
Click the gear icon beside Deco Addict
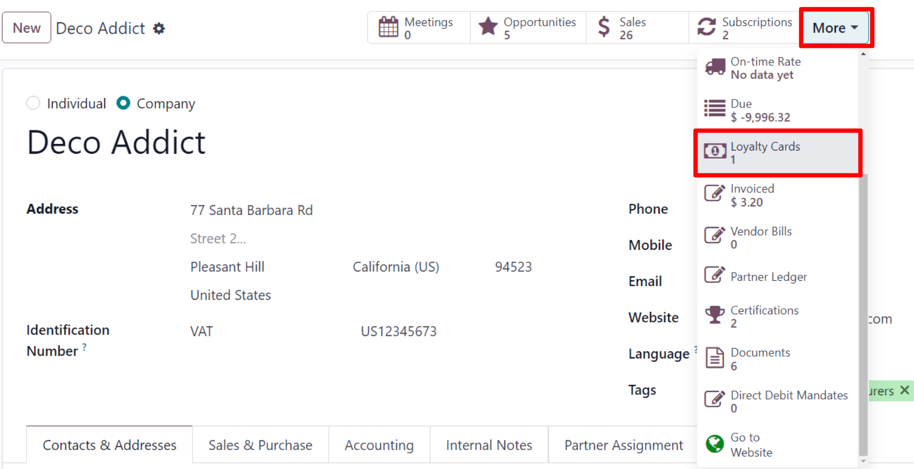[x=159, y=29]
